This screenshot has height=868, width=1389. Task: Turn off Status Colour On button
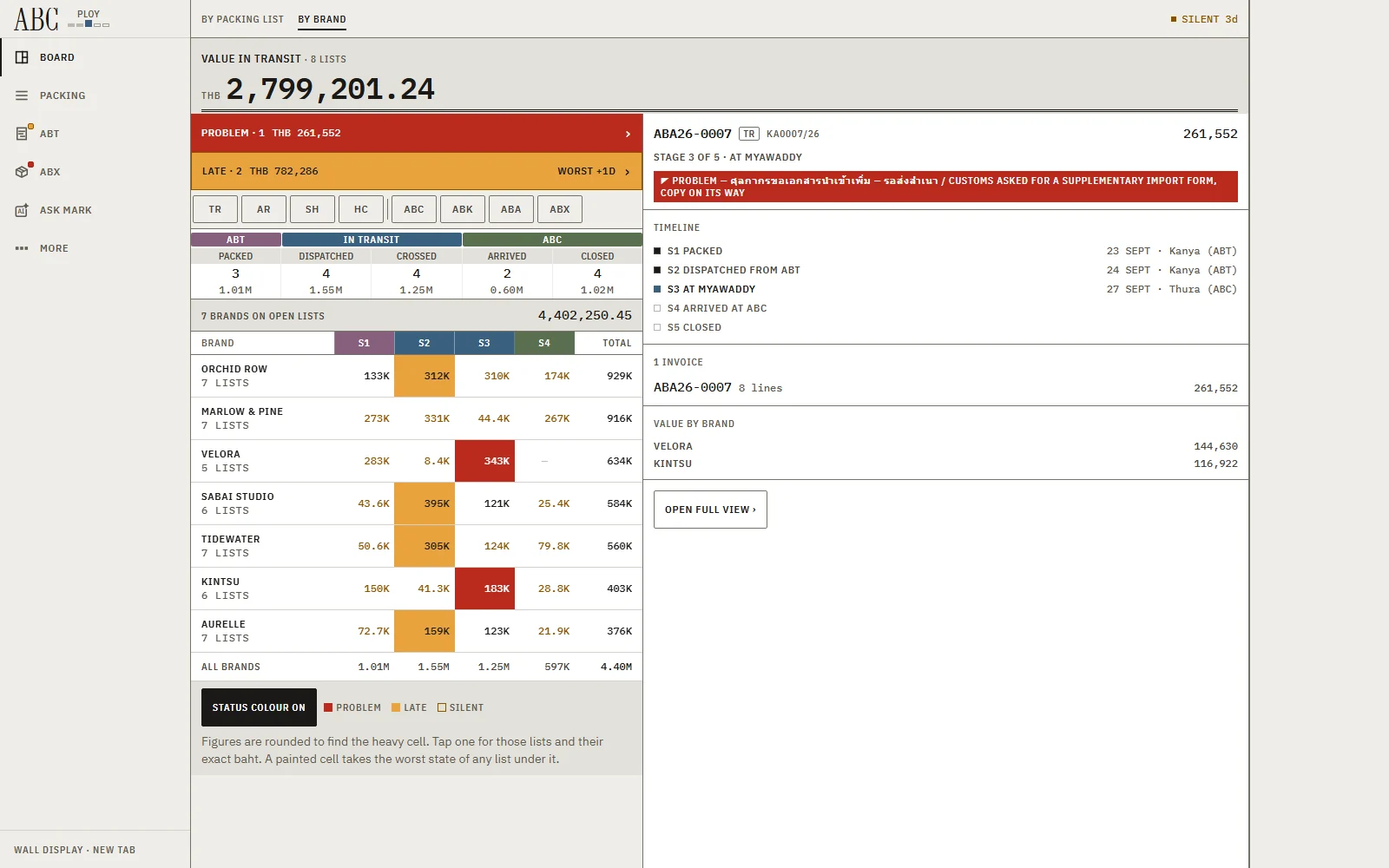point(259,707)
